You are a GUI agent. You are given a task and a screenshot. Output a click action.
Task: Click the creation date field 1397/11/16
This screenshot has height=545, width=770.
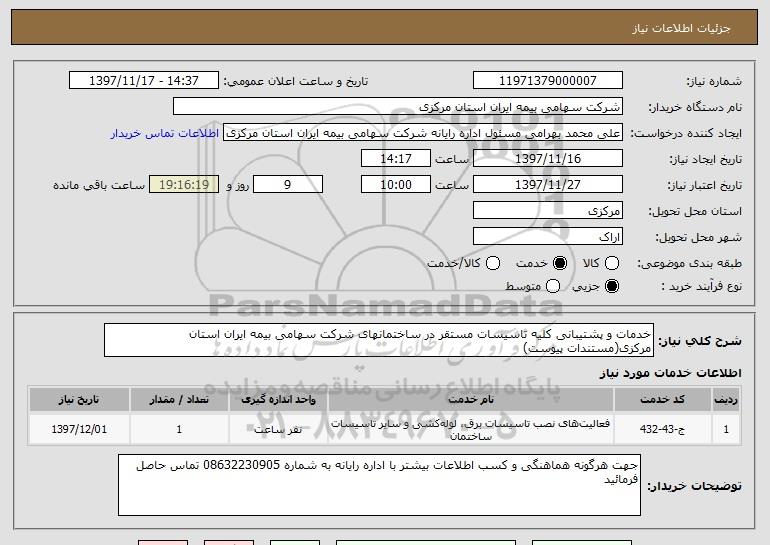coord(548,159)
